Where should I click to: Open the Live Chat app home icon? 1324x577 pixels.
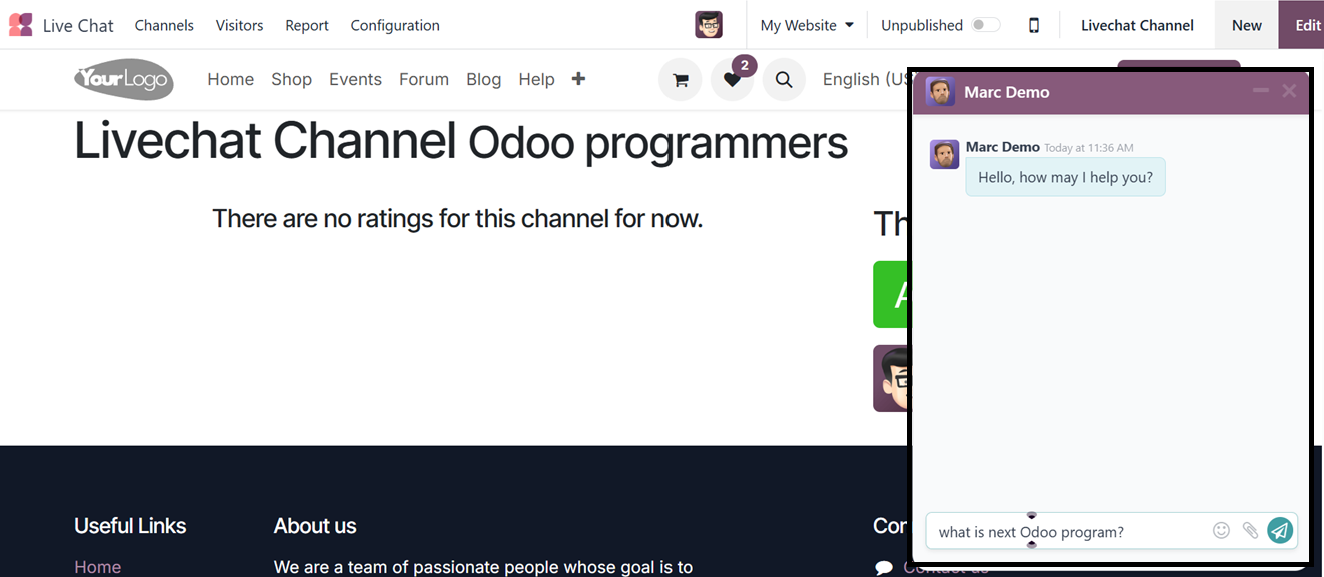tap(20, 25)
